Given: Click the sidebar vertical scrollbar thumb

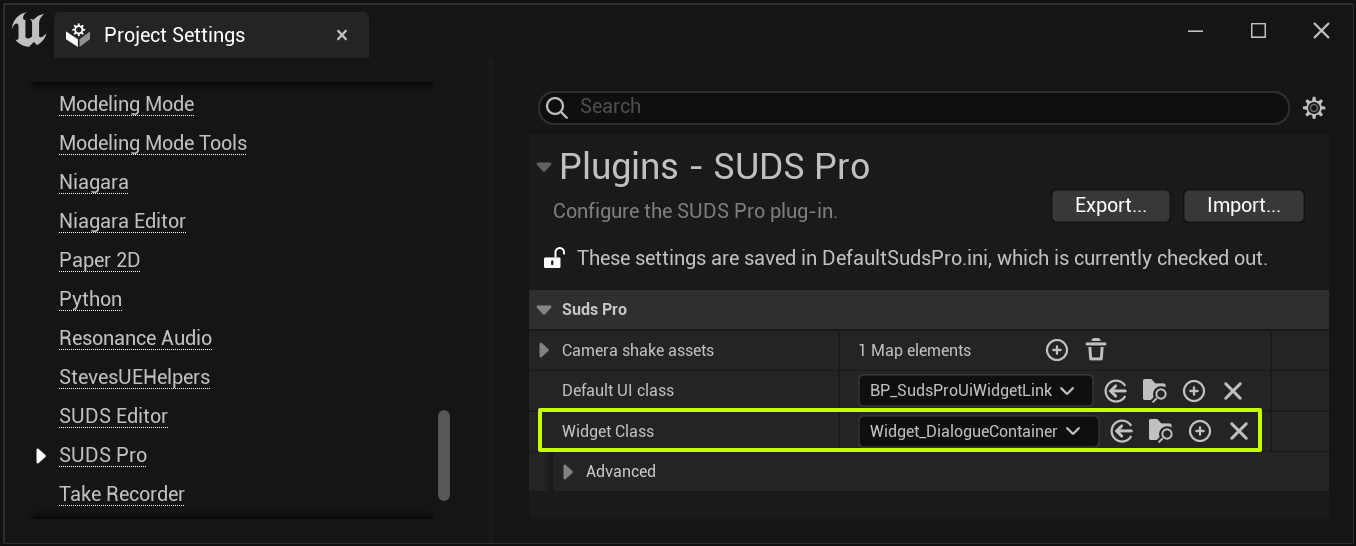Looking at the screenshot, I should coord(444,455).
